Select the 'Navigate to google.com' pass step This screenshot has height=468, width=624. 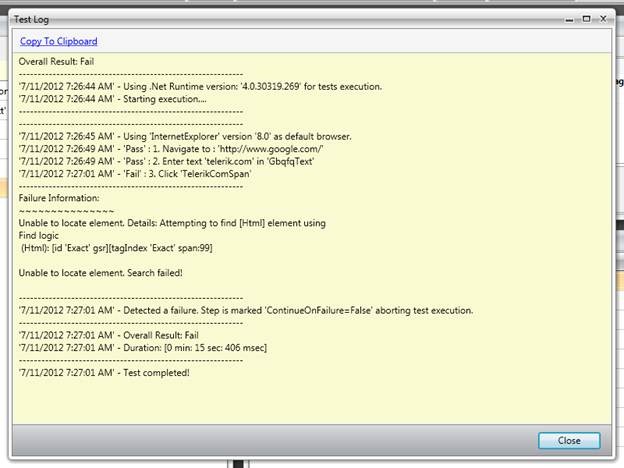[x=158, y=148]
